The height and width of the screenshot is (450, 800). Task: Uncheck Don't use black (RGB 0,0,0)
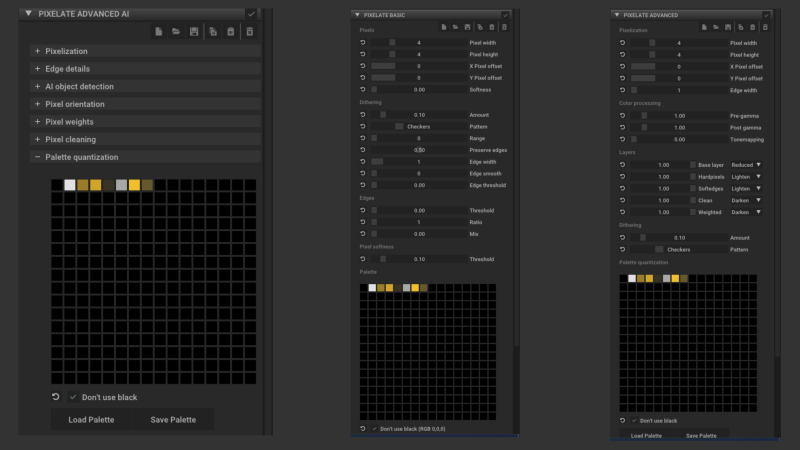tap(374, 429)
